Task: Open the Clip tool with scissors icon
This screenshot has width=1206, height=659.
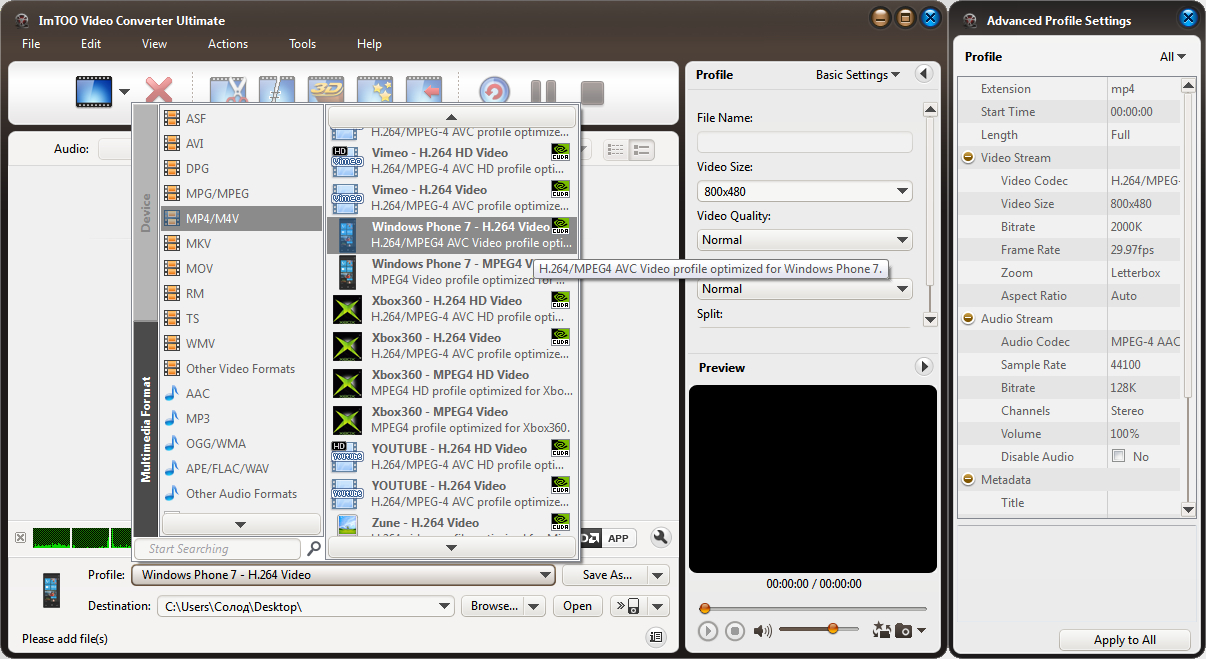Action: coord(227,92)
